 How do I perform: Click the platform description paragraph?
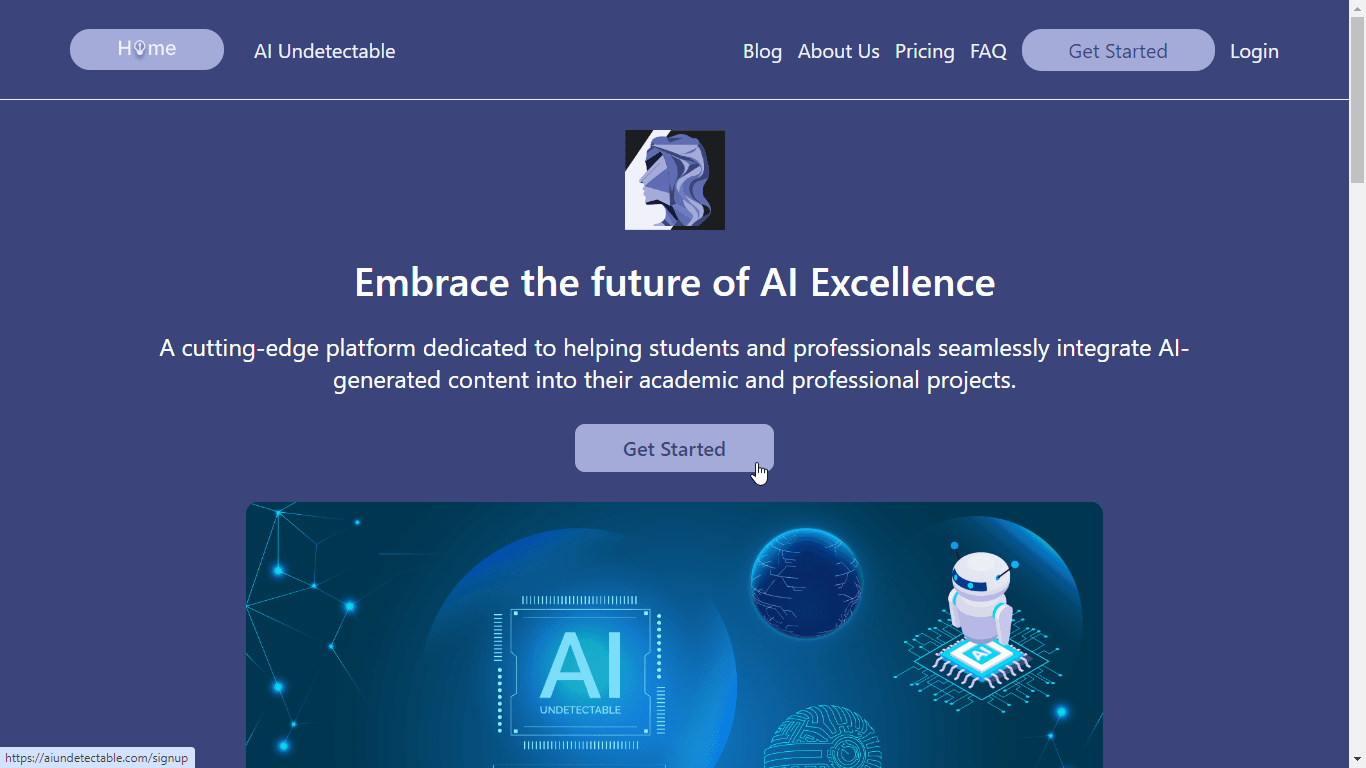675,364
